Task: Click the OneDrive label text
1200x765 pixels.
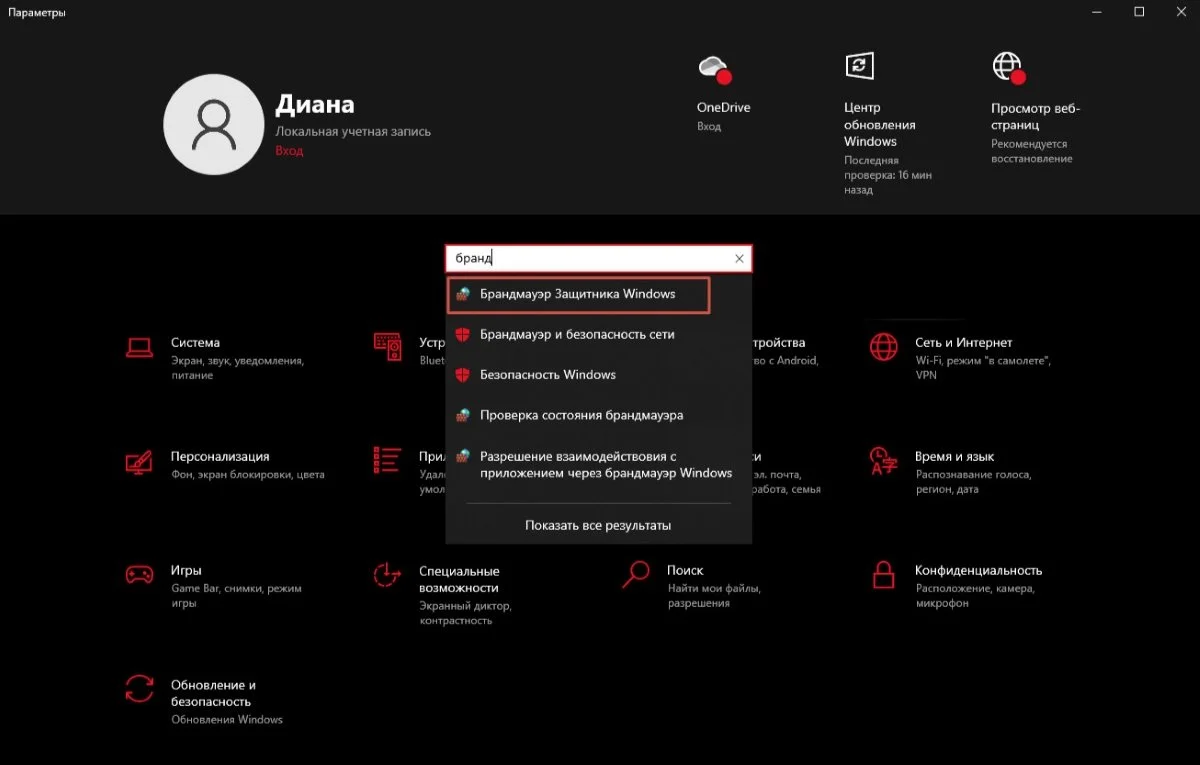Action: point(723,108)
